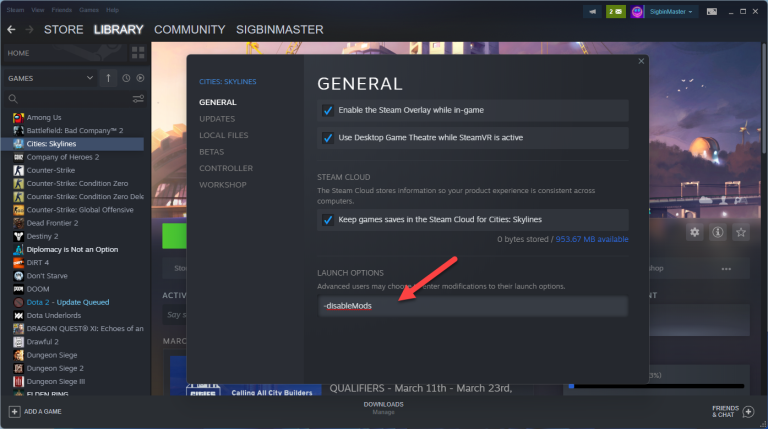The image size is (768, 429).
Task: Toggle Enable the Steam Overlay checkbox
Action: click(x=328, y=111)
